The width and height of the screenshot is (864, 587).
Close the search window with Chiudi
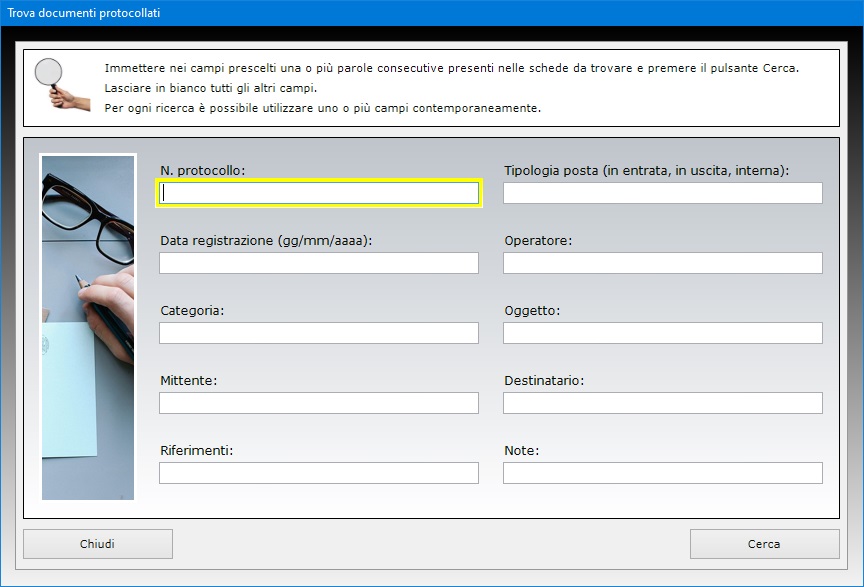click(98, 544)
